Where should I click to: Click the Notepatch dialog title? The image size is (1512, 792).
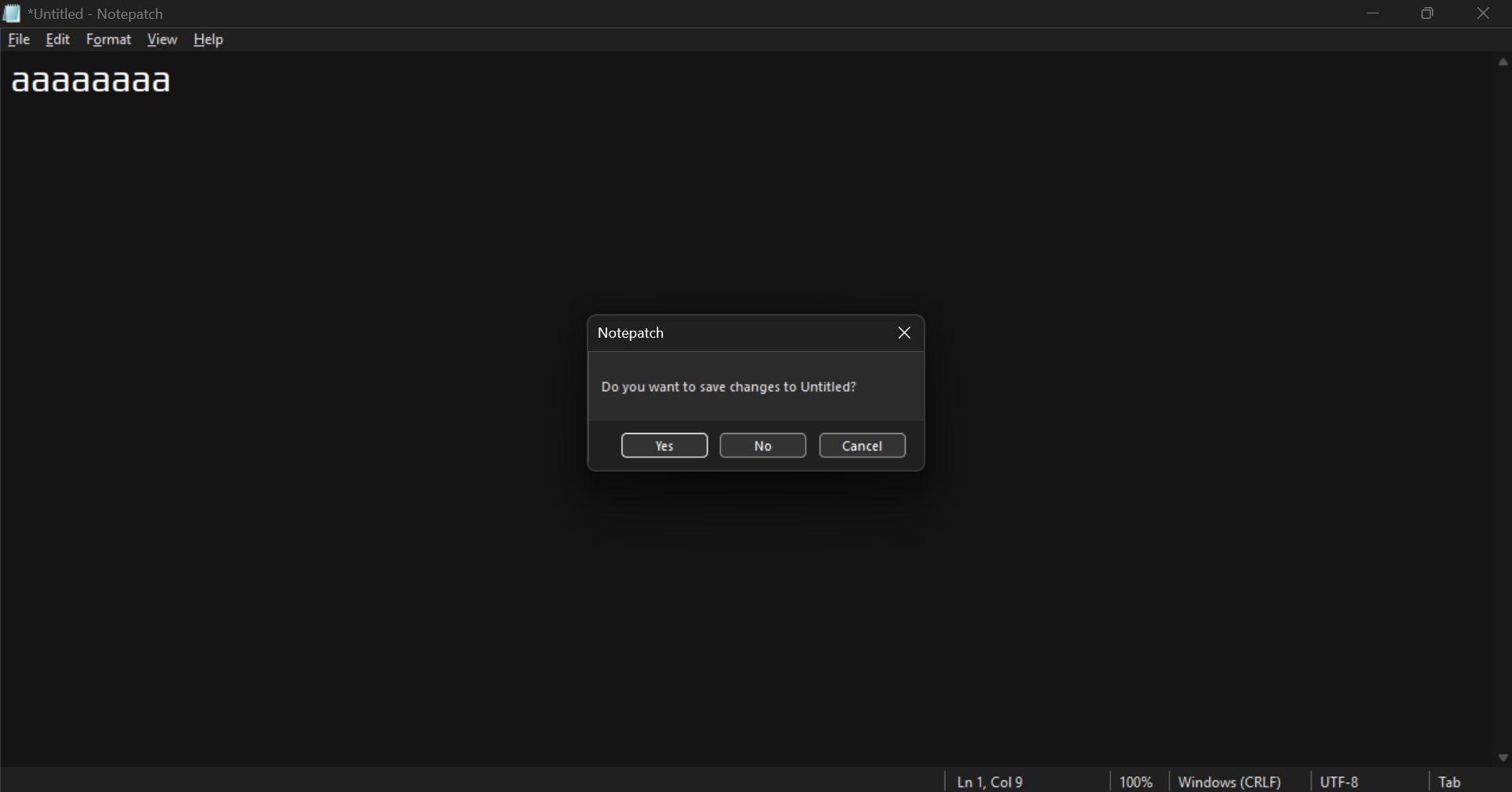click(631, 333)
